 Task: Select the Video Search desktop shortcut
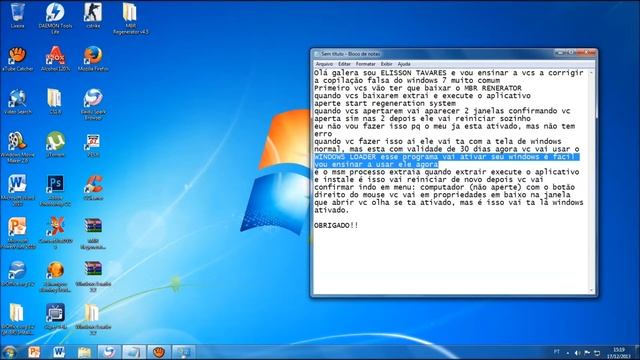17,102
